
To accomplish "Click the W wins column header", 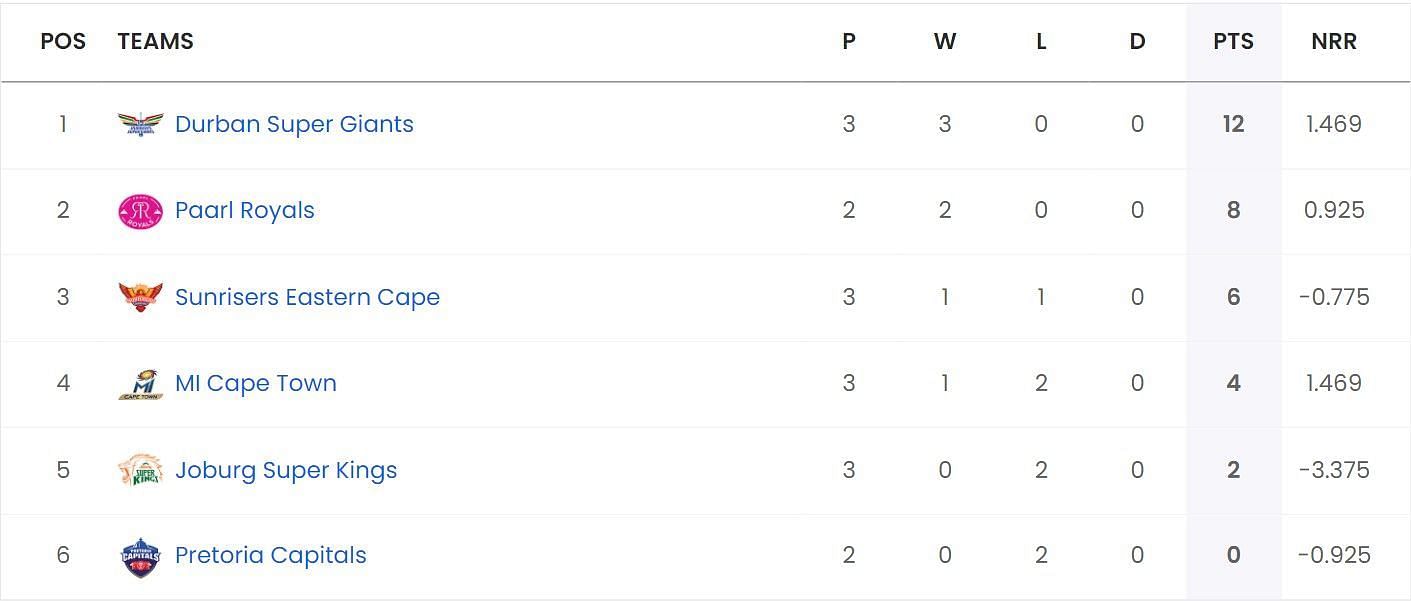I will click(x=945, y=42).
